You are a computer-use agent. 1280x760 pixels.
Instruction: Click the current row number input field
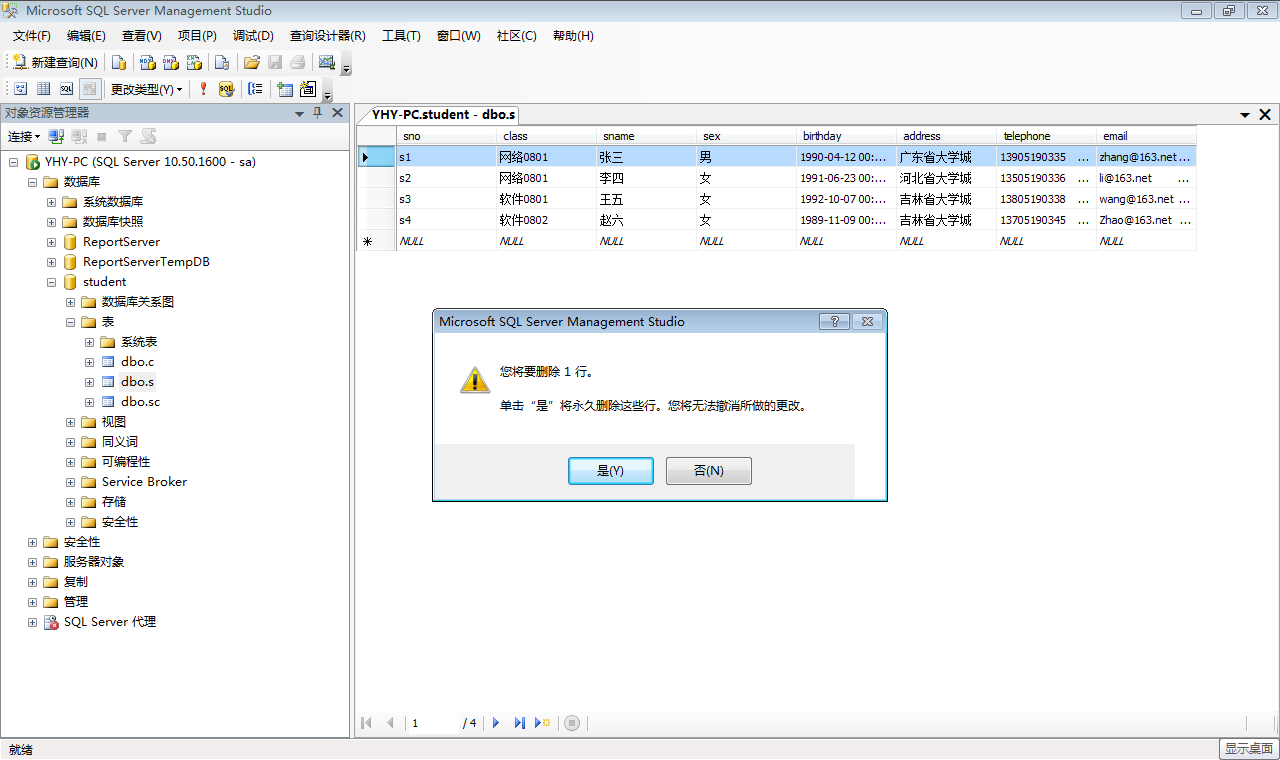point(433,723)
